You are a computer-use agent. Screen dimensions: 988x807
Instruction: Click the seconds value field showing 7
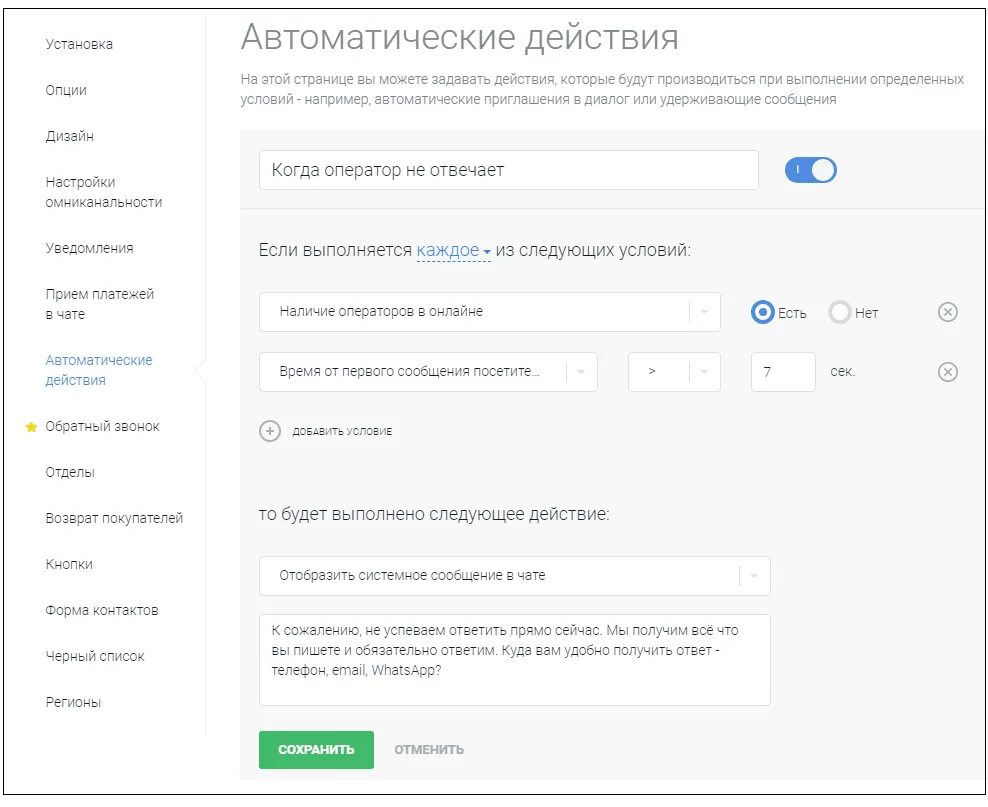coord(783,372)
